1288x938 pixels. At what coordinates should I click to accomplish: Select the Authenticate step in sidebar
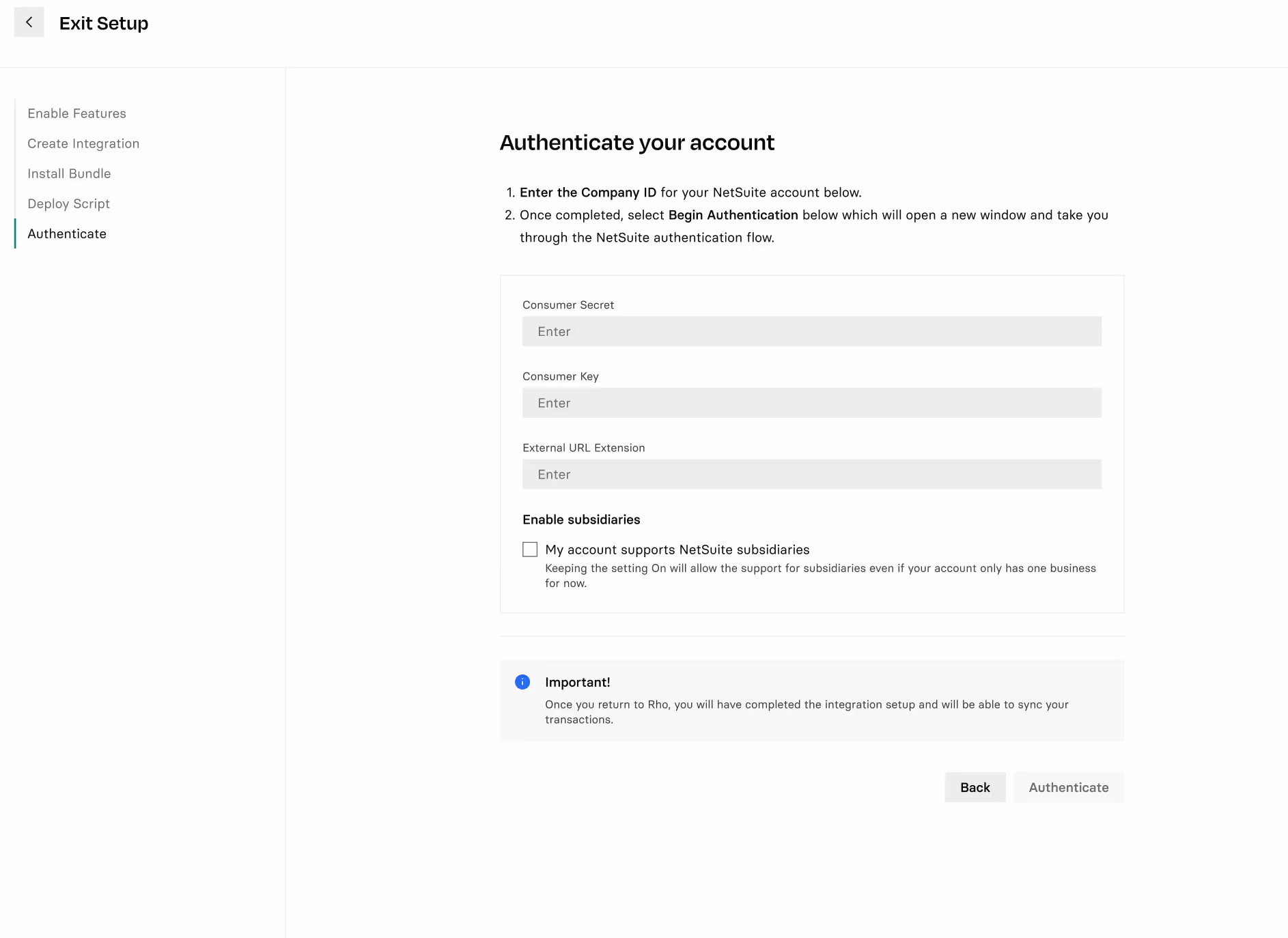tap(67, 233)
